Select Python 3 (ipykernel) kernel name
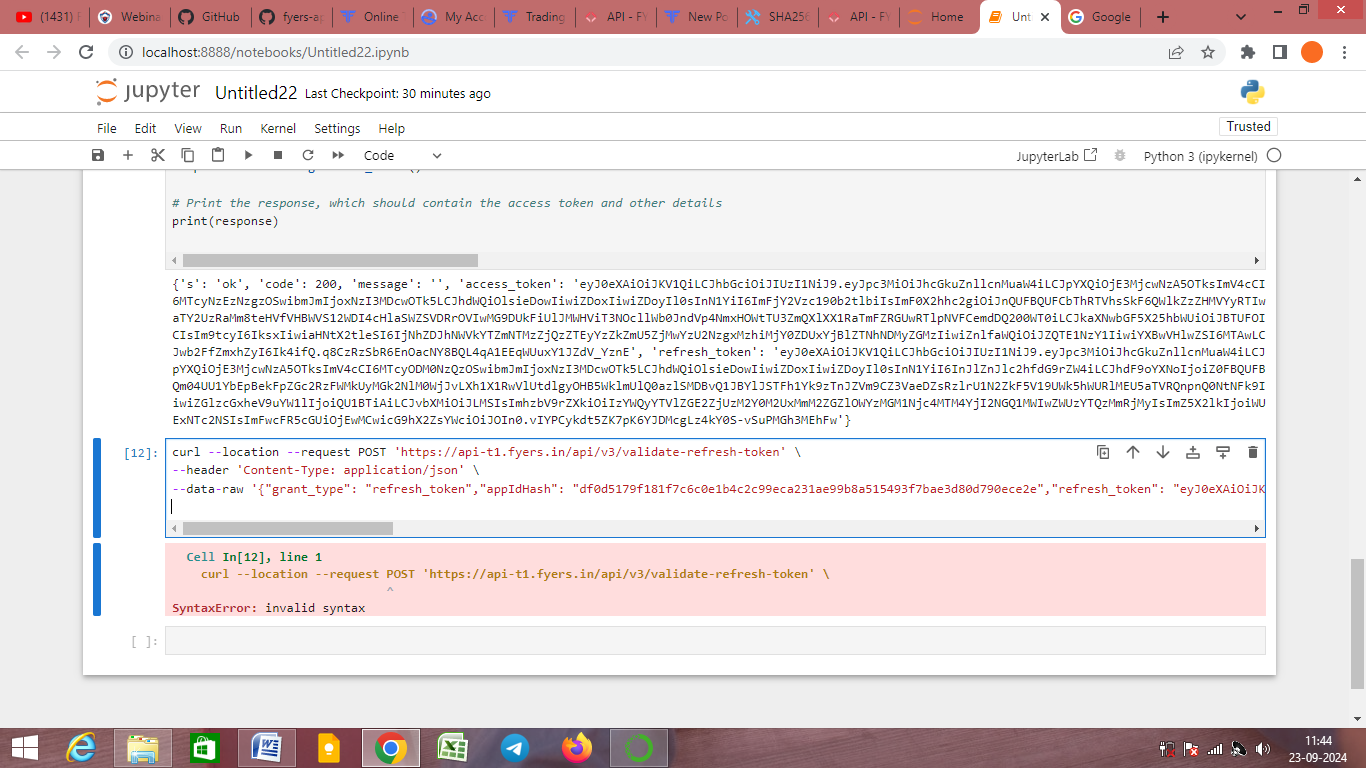 coord(1198,156)
